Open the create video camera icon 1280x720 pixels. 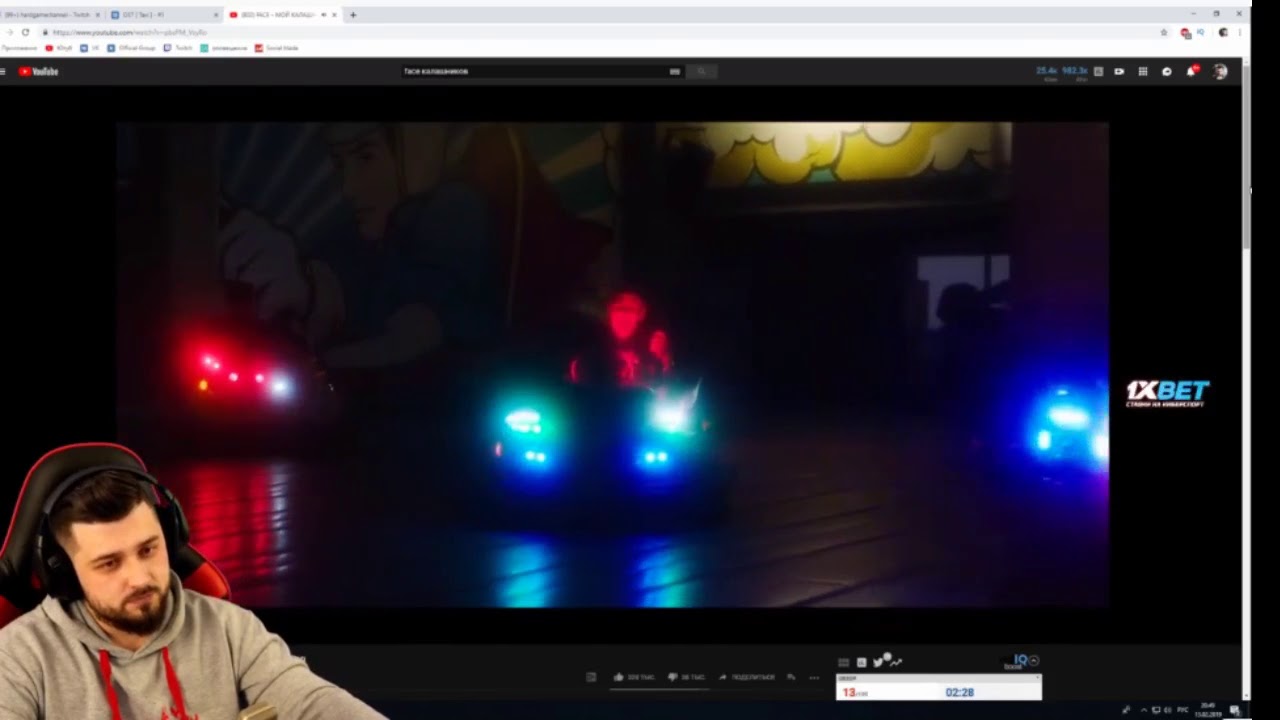(x=1119, y=71)
